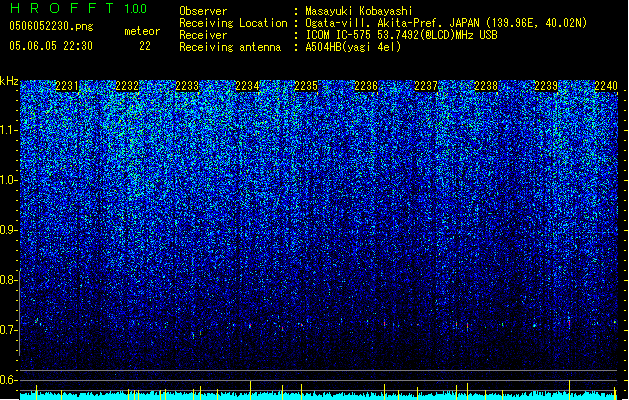Click the meteor count value 22
The height and width of the screenshot is (400, 629).
[x=145, y=46]
